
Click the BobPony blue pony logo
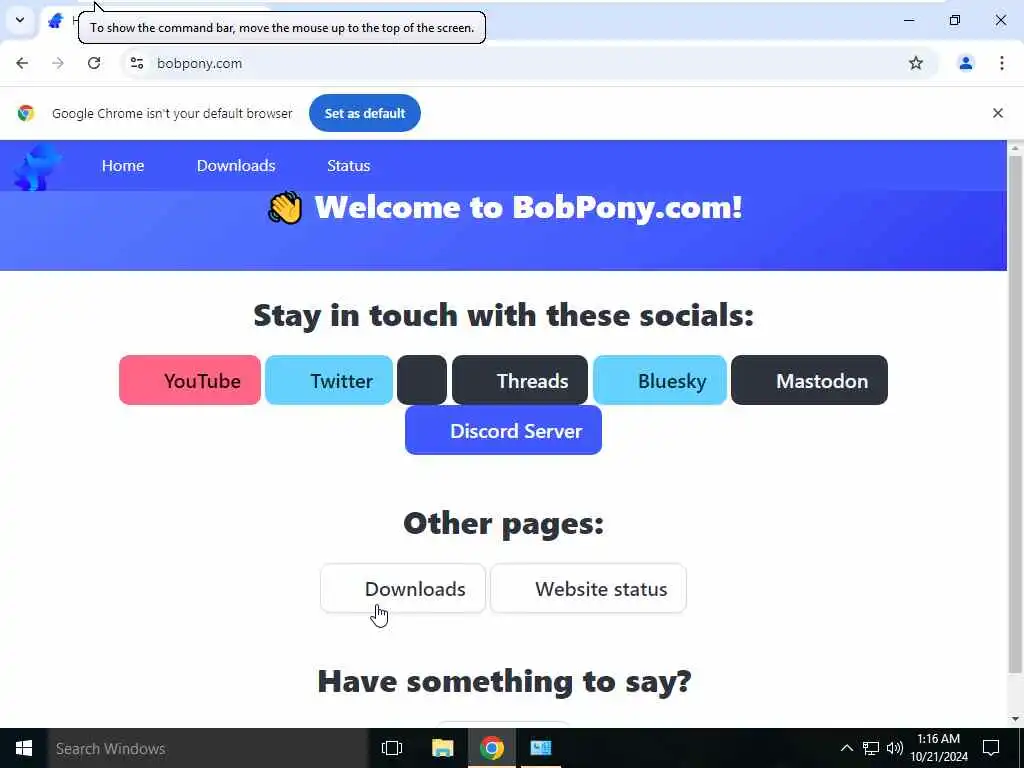click(37, 167)
